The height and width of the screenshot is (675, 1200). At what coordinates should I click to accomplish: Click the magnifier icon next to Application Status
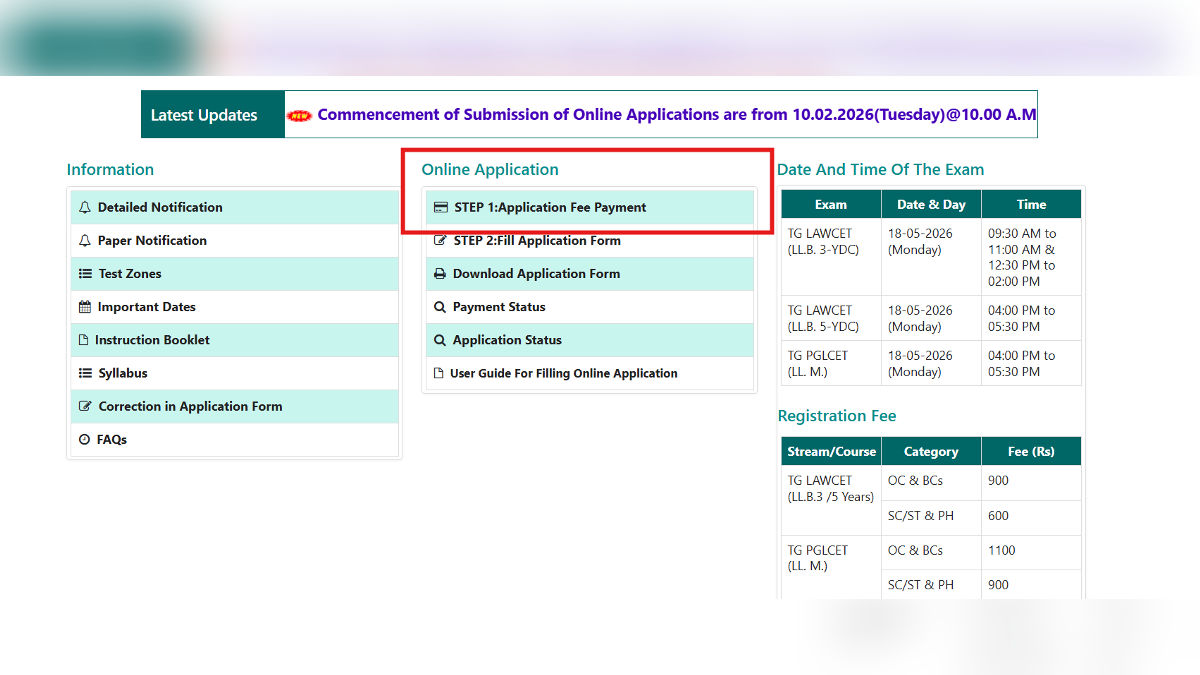[x=440, y=339]
